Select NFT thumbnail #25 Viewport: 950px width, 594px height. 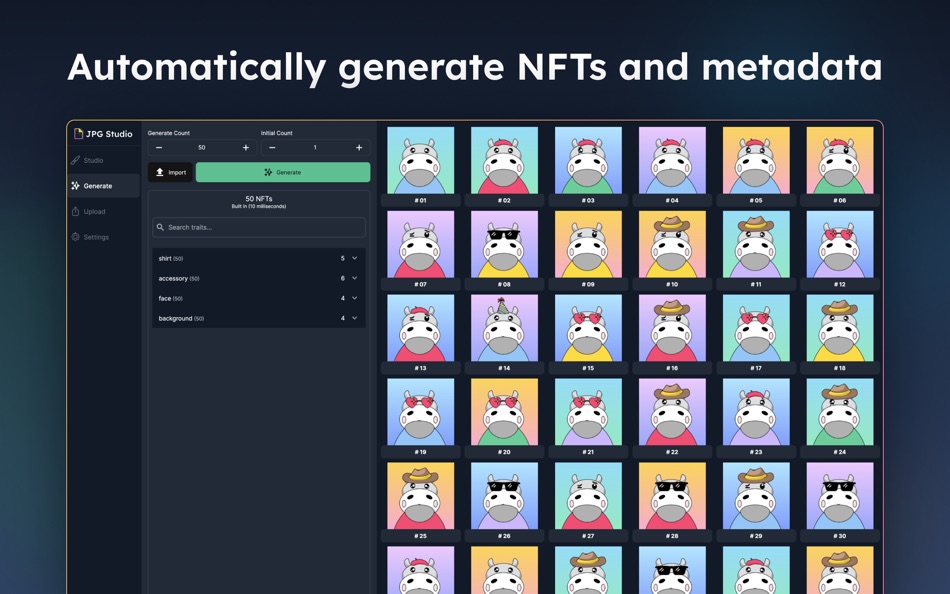420,496
